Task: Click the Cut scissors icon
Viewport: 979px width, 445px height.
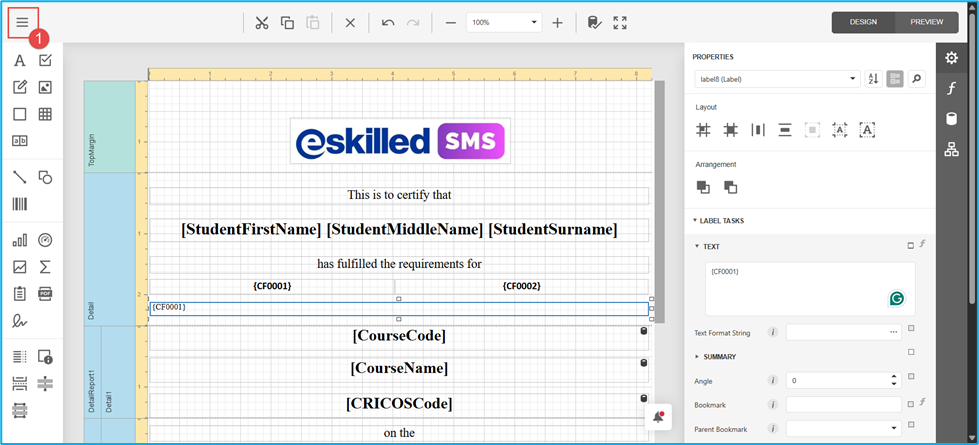Action: (262, 22)
